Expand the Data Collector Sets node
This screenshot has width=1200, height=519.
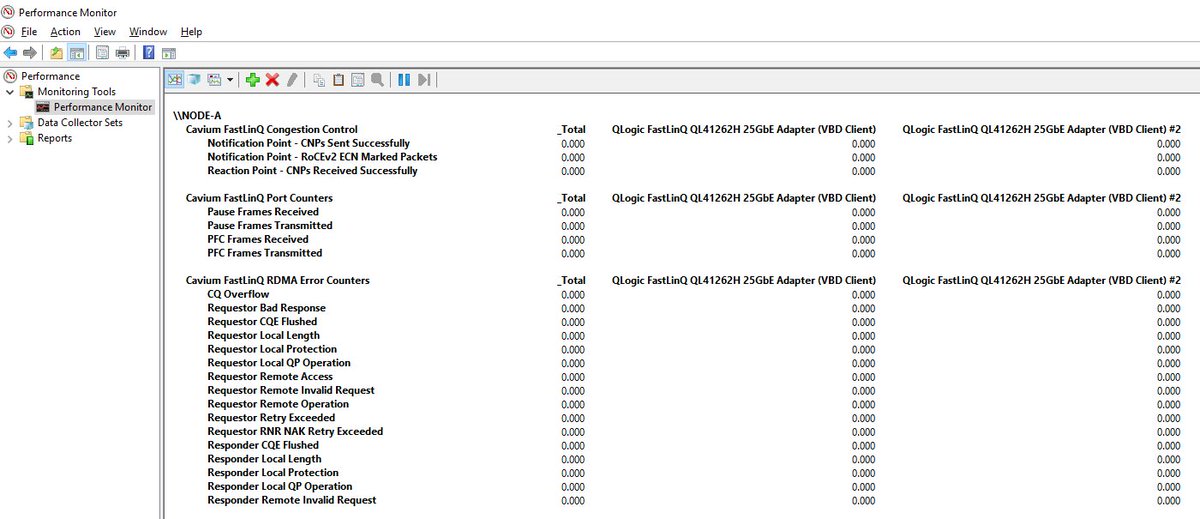click(11, 123)
